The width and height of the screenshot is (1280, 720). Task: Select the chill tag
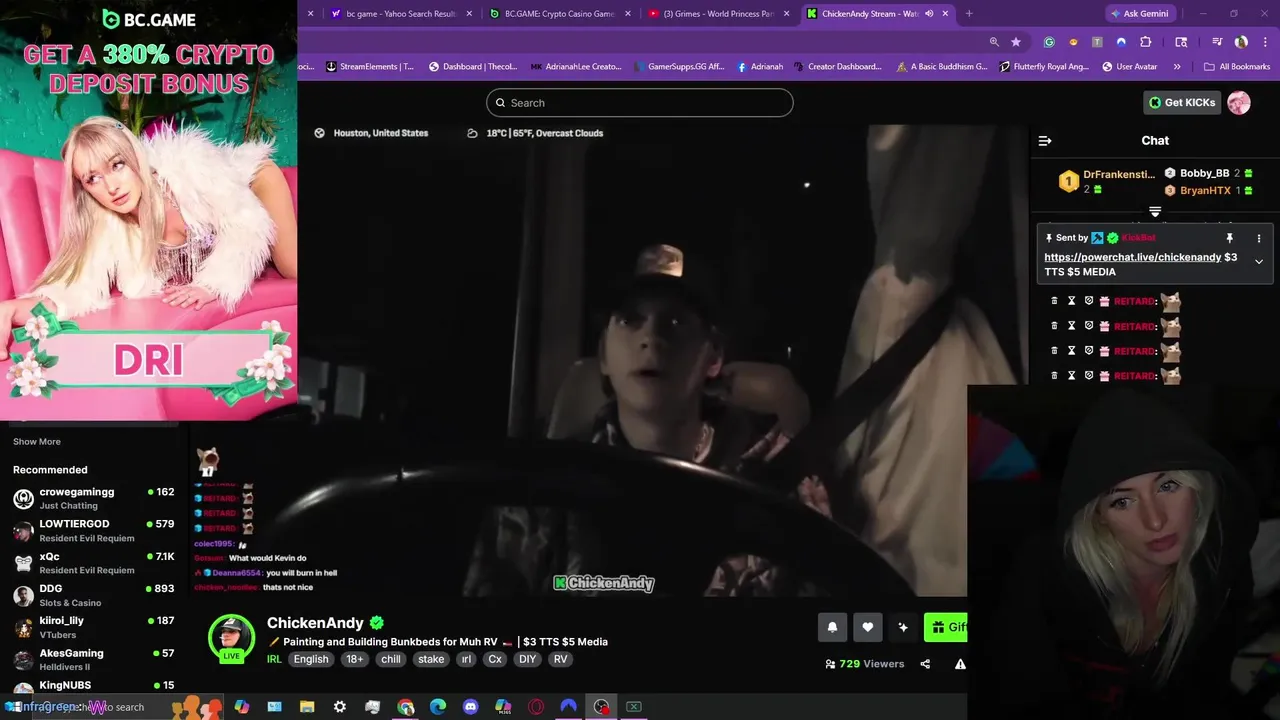(391, 659)
